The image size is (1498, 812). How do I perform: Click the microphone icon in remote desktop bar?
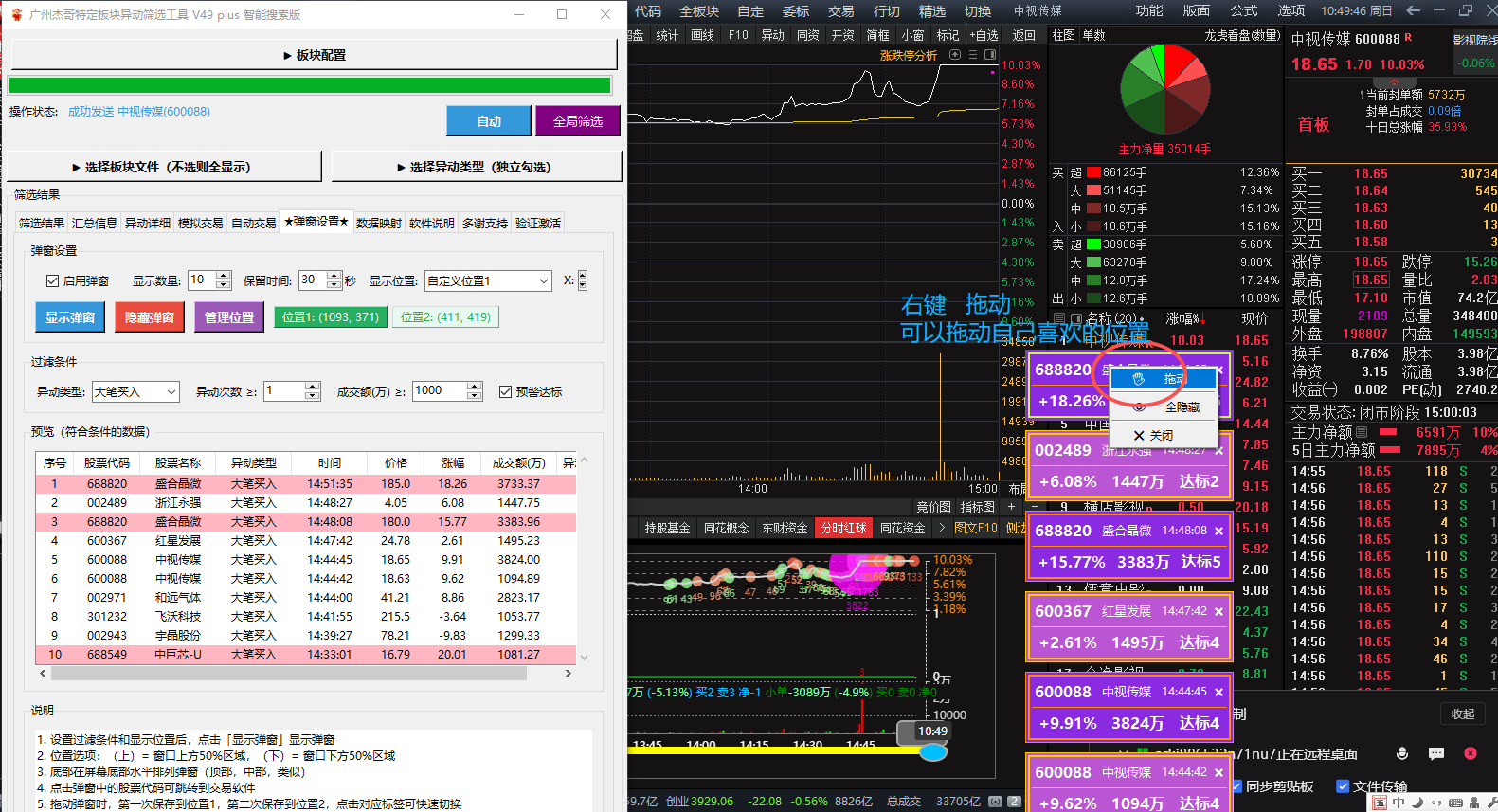tap(1402, 753)
